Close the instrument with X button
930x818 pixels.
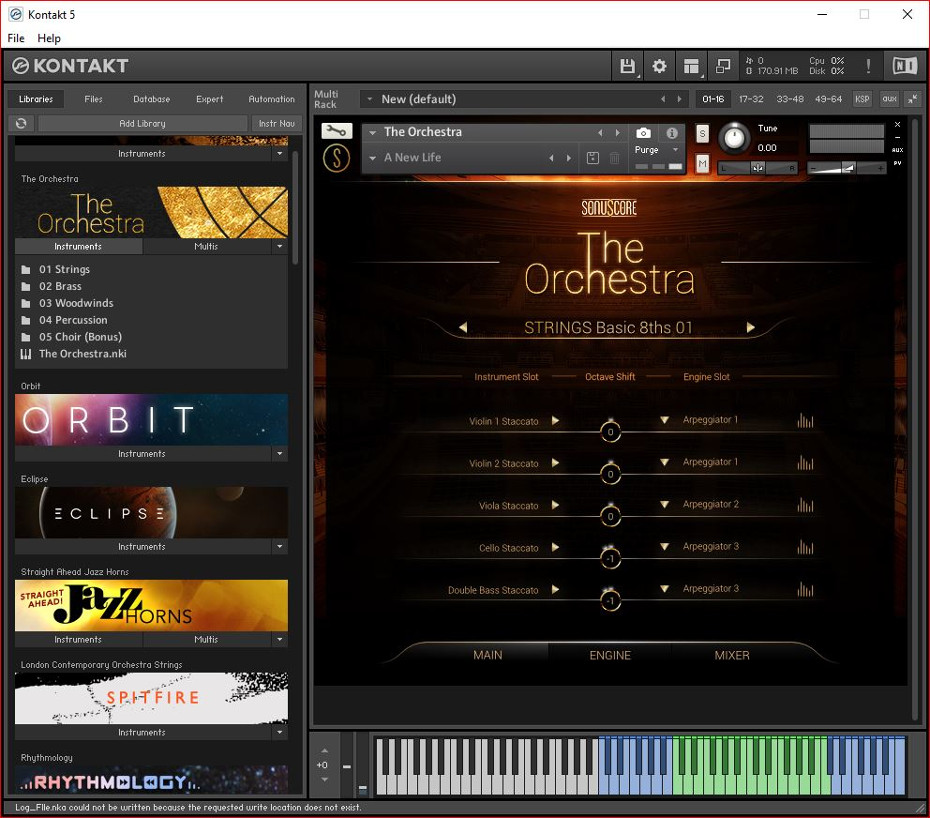point(897,125)
